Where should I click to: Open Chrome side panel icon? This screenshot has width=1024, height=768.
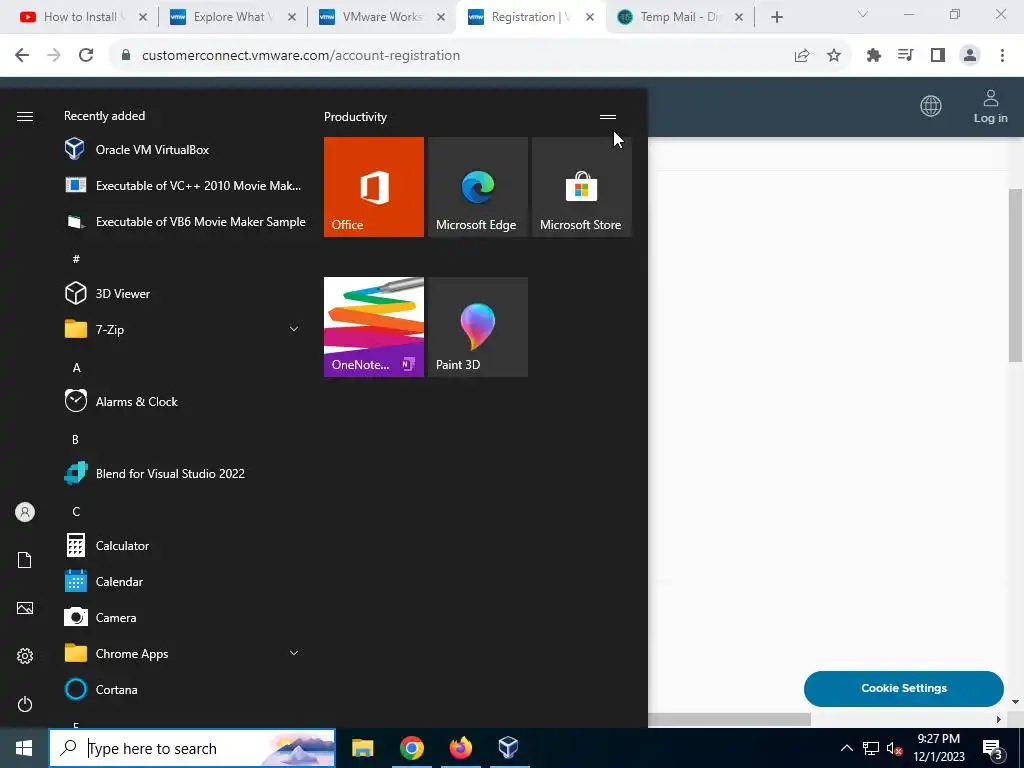pyautogui.click(x=938, y=56)
